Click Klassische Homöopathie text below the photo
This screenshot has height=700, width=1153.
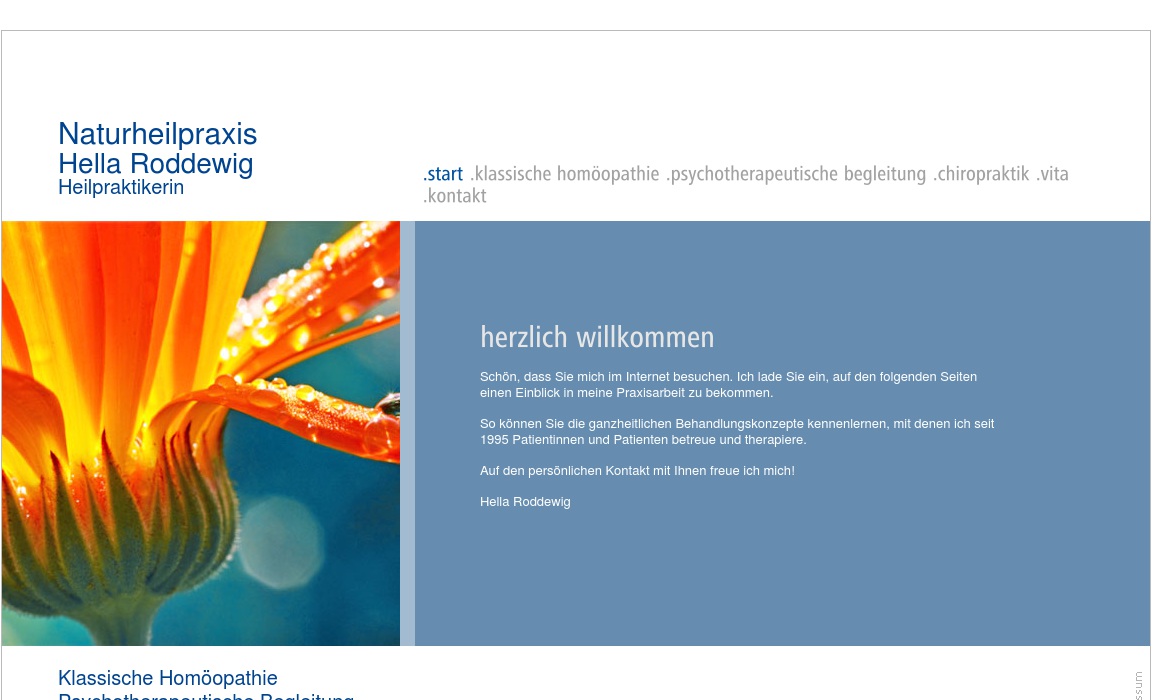click(168, 679)
